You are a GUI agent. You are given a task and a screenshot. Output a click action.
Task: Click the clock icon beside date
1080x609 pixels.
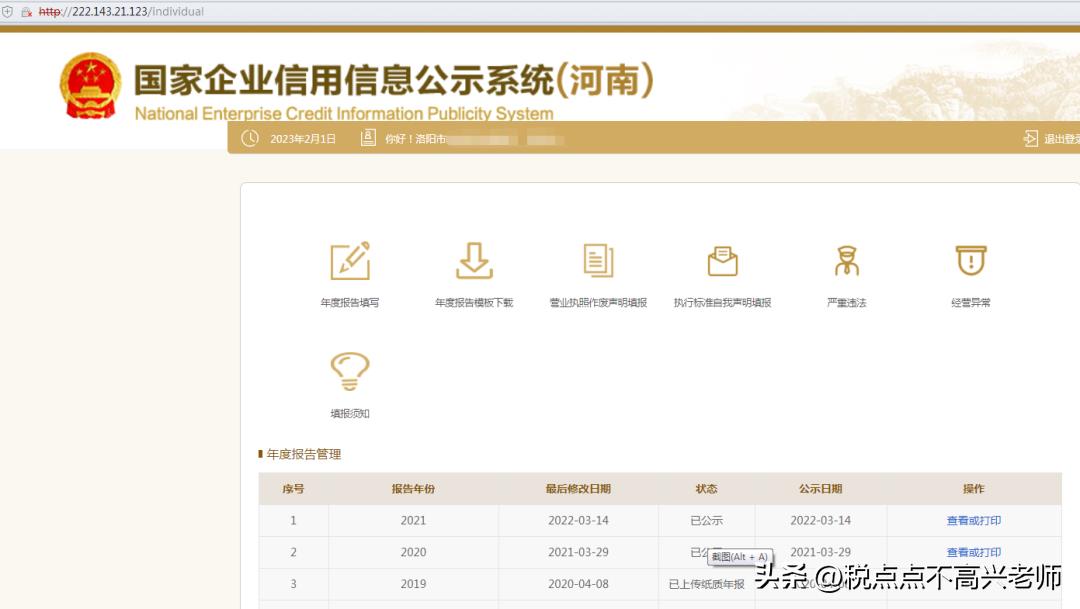point(250,138)
